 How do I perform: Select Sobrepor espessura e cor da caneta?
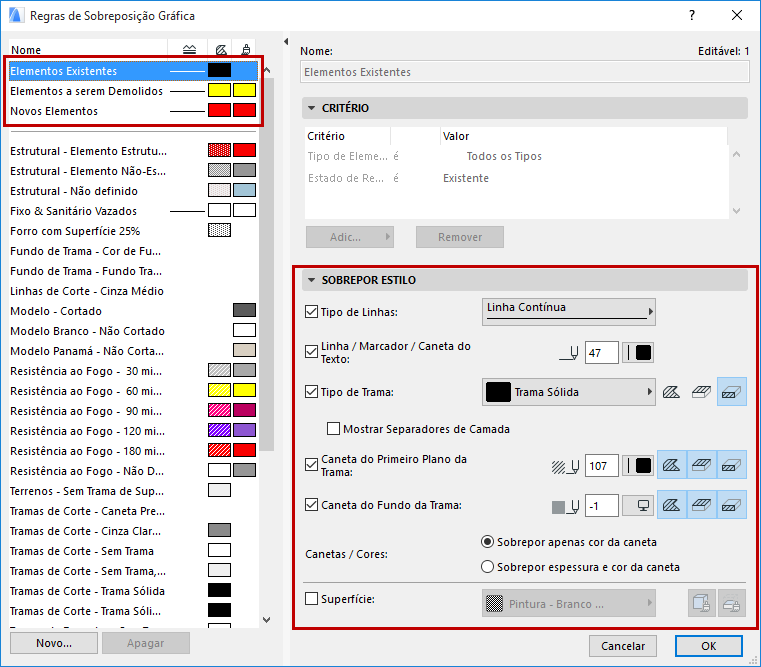click(487, 567)
